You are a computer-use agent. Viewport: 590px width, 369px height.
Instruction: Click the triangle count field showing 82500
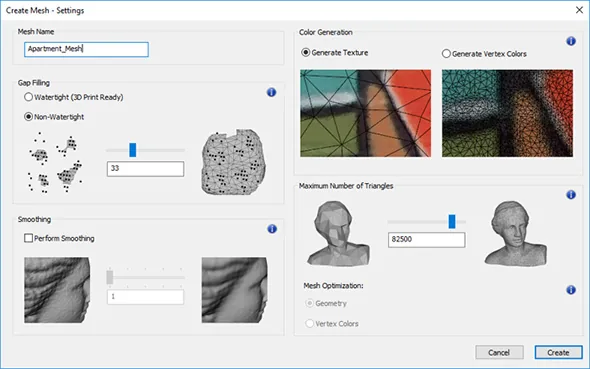click(426, 240)
